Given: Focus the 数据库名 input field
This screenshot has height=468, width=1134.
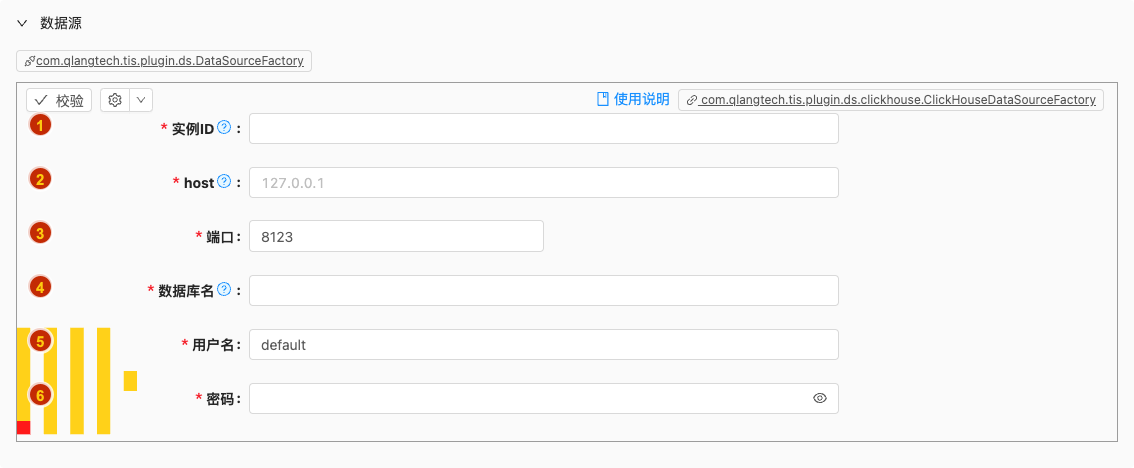Looking at the screenshot, I should tap(543, 291).
